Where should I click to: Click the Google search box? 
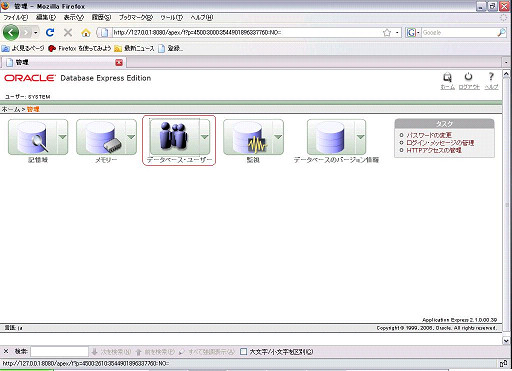pyautogui.click(x=459, y=33)
